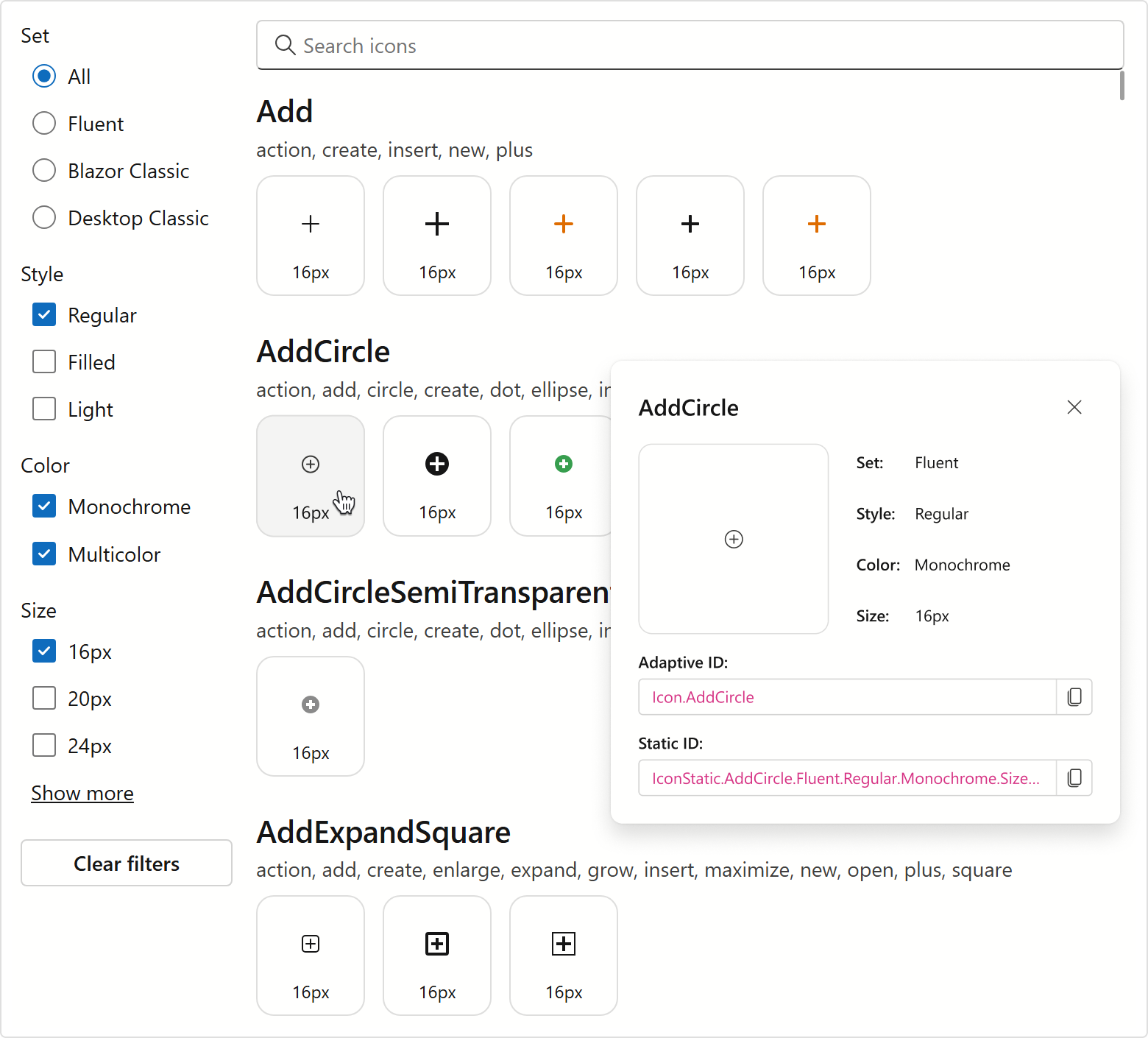Choose the solid black AddCircle icon tile
The image size is (1148, 1038).
tap(437, 476)
